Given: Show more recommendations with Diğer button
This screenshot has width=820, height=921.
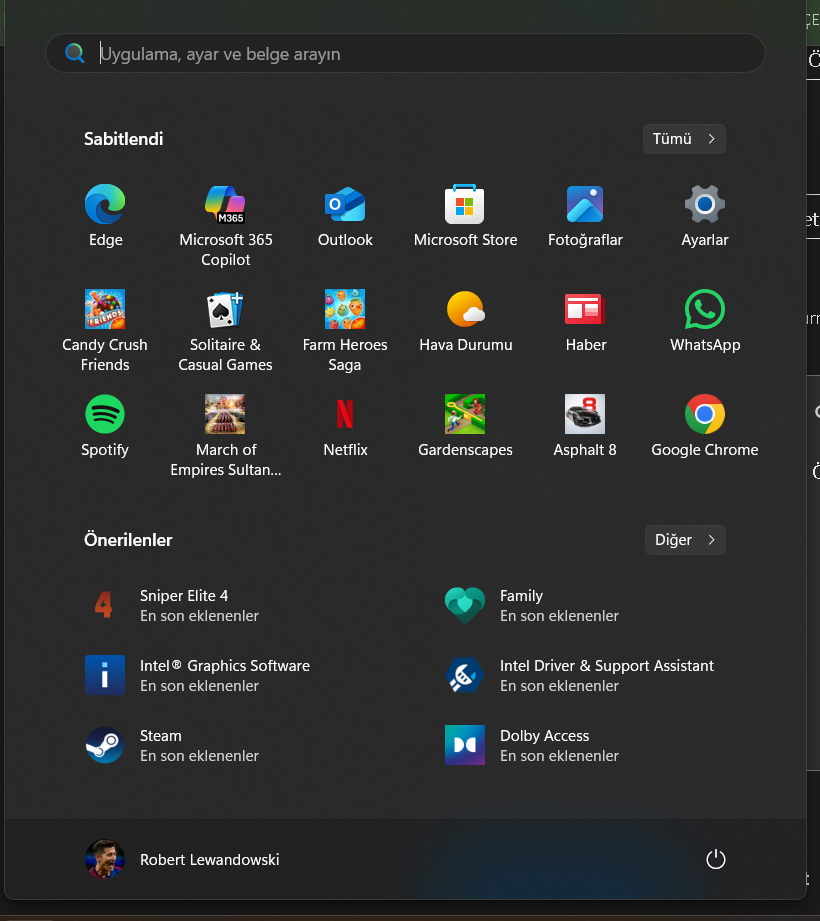Looking at the screenshot, I should (x=685, y=540).
